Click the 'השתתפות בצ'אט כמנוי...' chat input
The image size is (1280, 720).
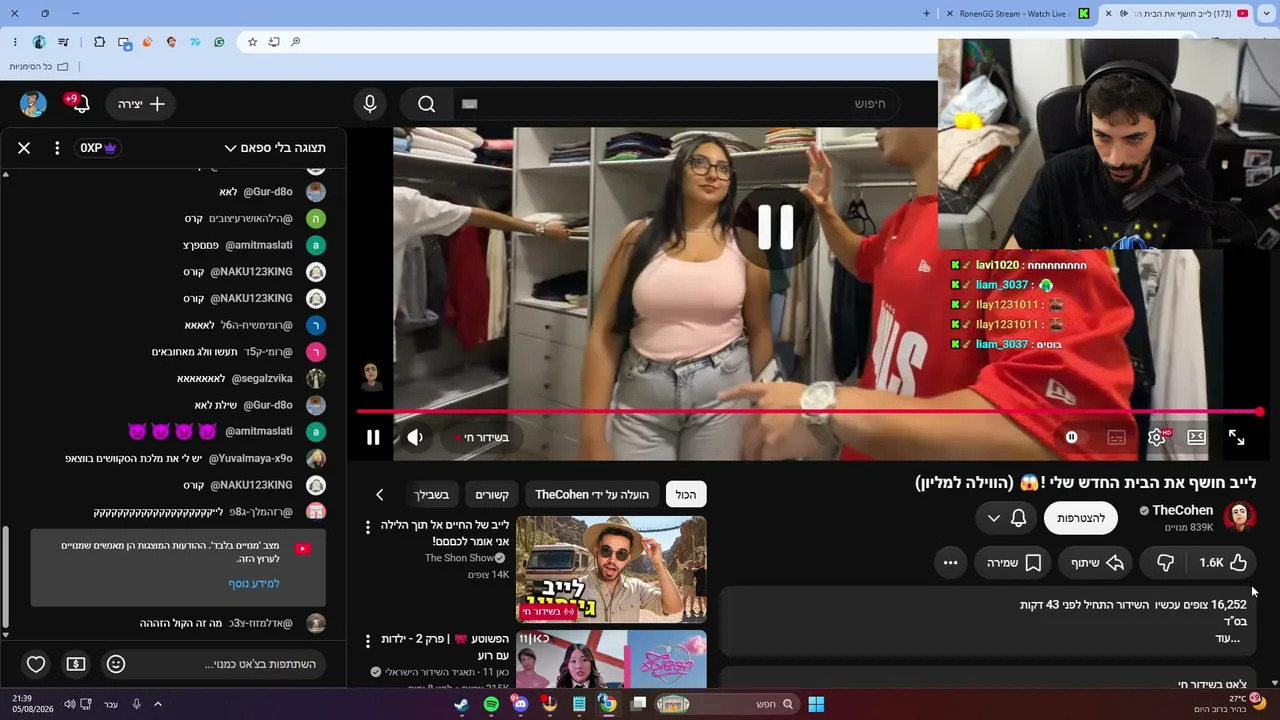pos(260,664)
